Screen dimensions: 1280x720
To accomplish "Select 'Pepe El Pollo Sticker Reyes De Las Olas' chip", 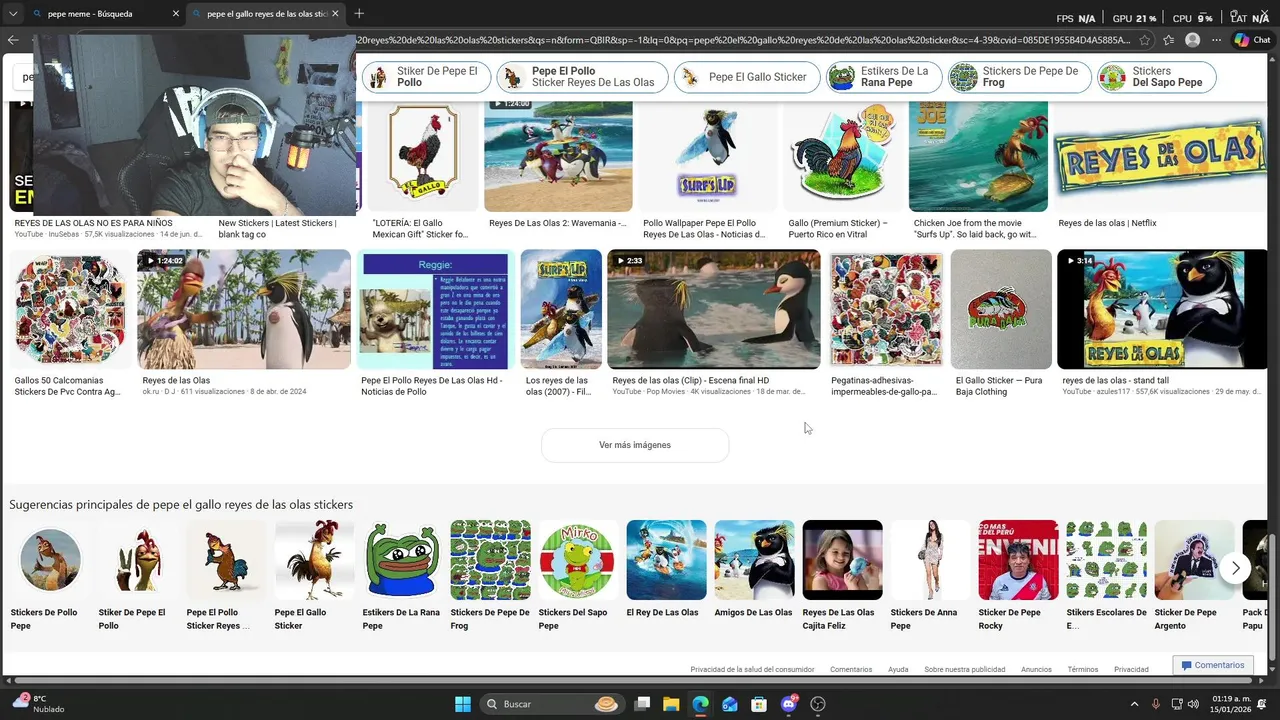I will click(583, 77).
